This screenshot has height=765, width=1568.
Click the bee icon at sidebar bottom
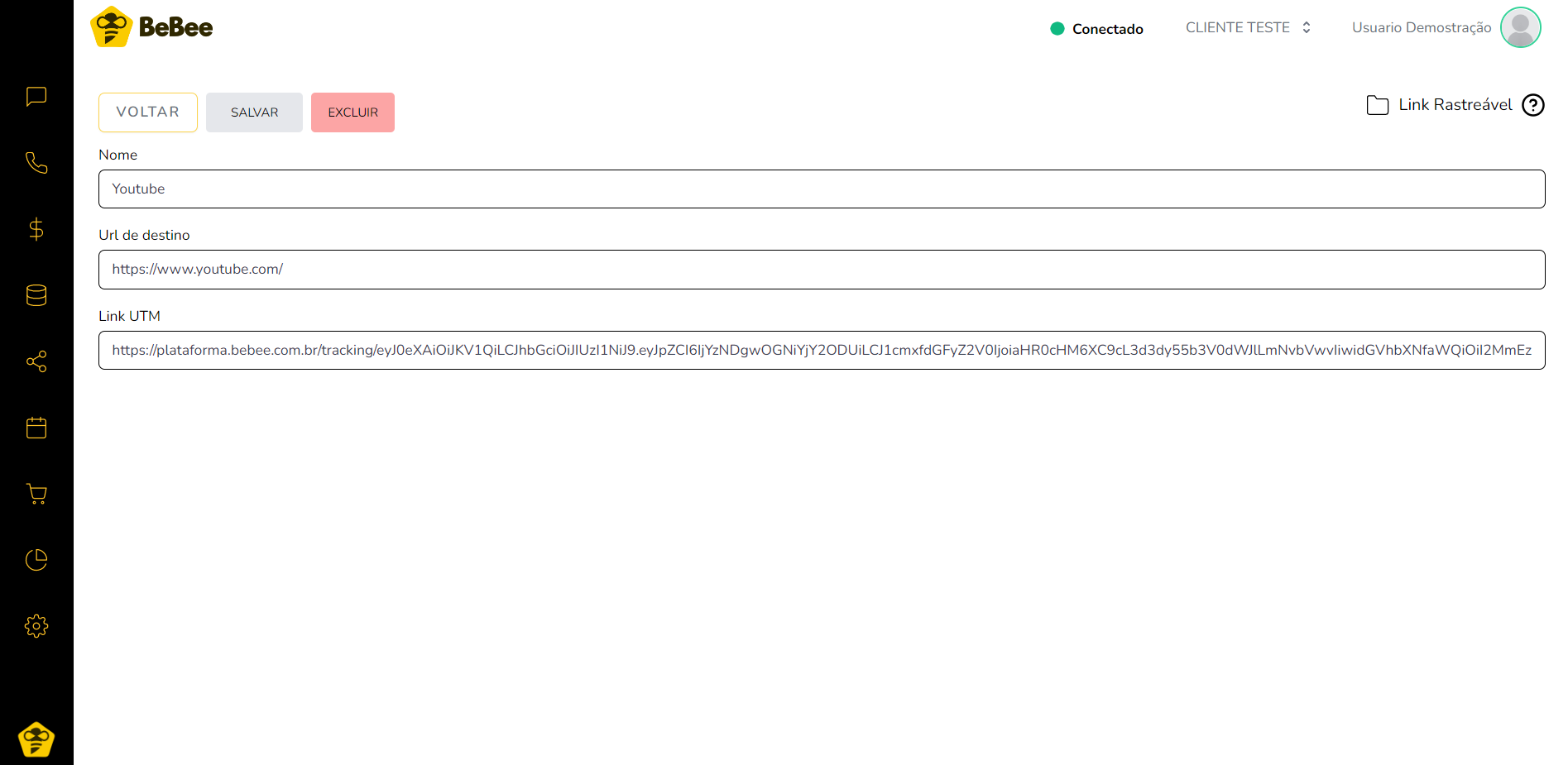(36, 739)
